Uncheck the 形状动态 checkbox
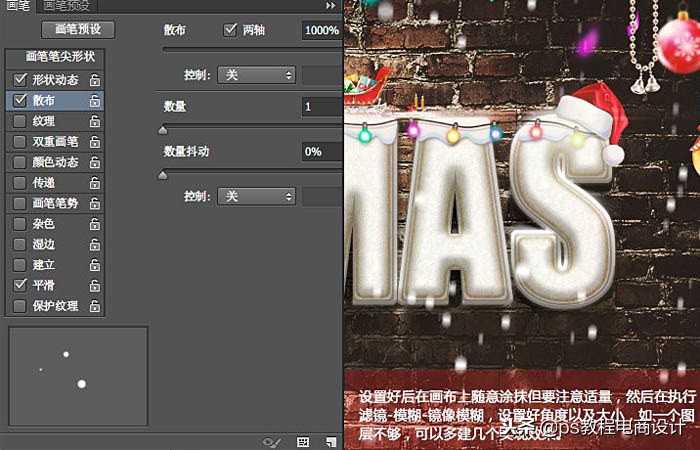Image resolution: width=700 pixels, height=450 pixels. click(x=20, y=80)
